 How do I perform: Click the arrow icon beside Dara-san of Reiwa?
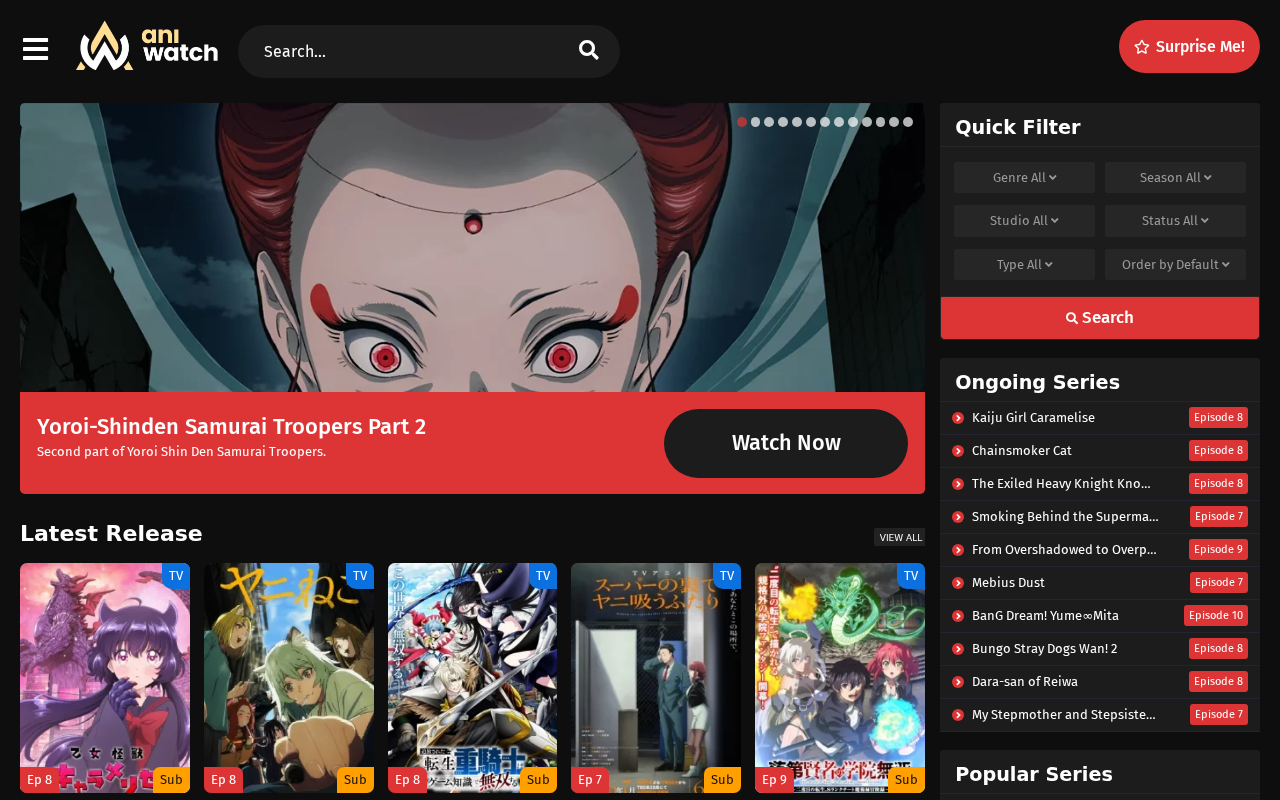click(958, 682)
